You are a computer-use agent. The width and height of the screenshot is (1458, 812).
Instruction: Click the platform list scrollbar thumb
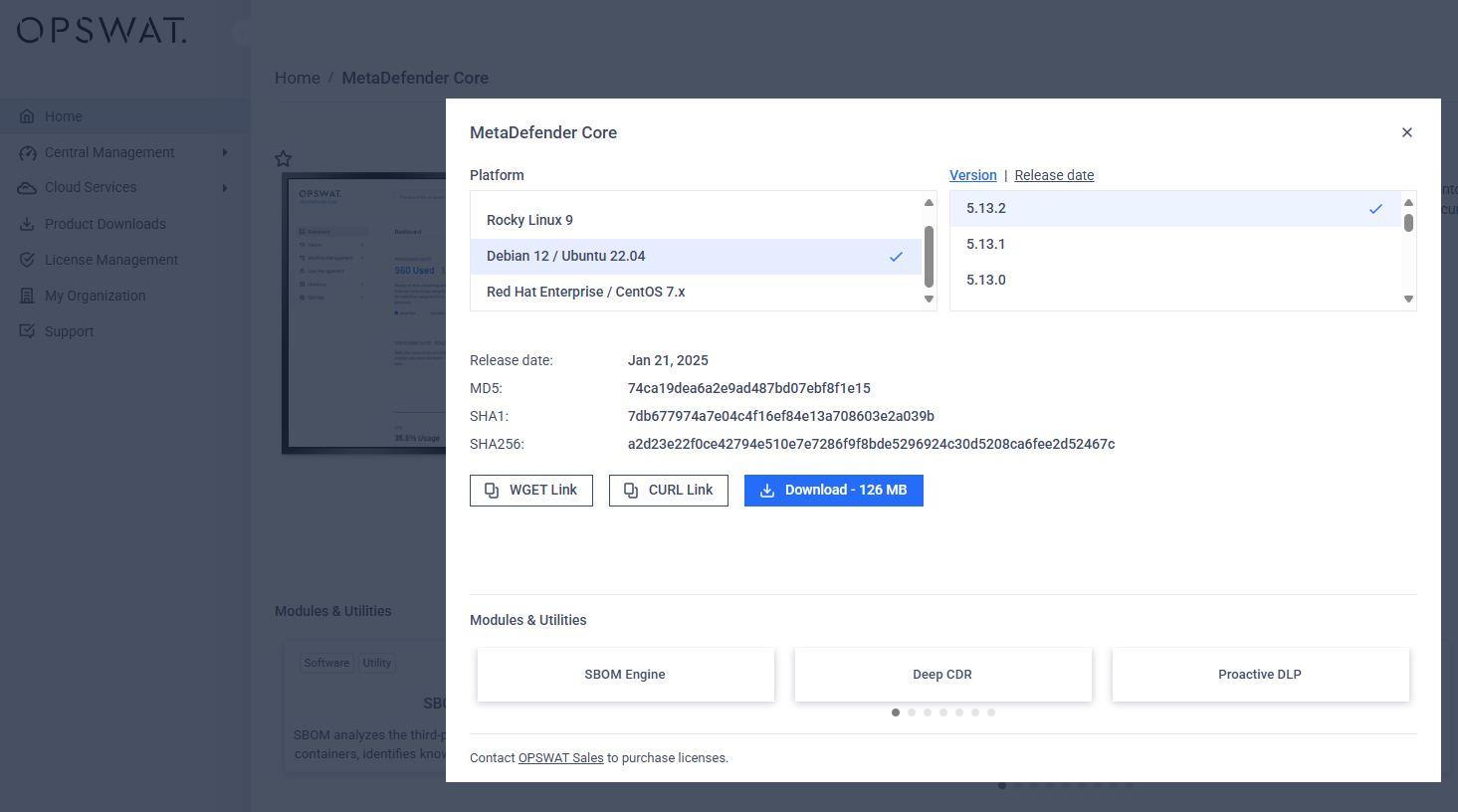pyautogui.click(x=929, y=256)
